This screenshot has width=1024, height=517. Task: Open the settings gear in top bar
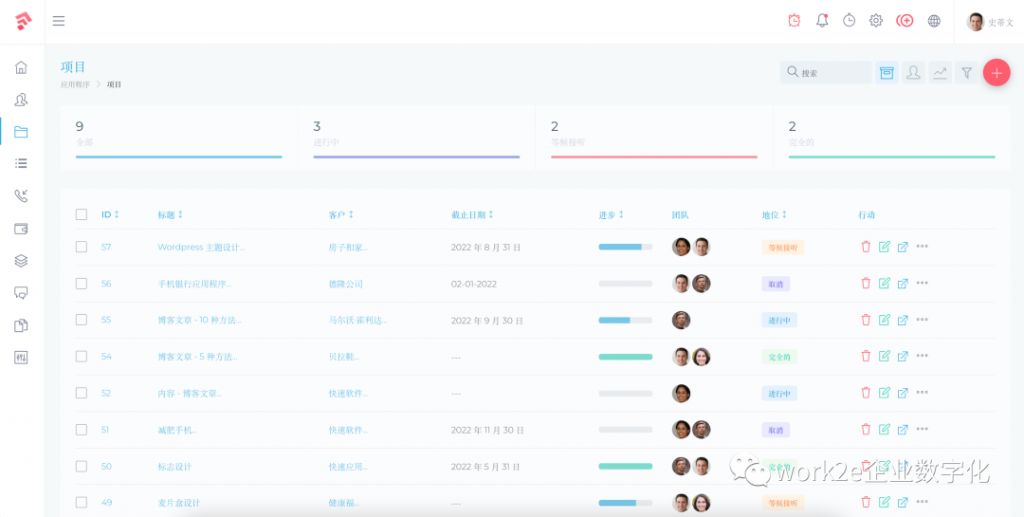tap(876, 21)
